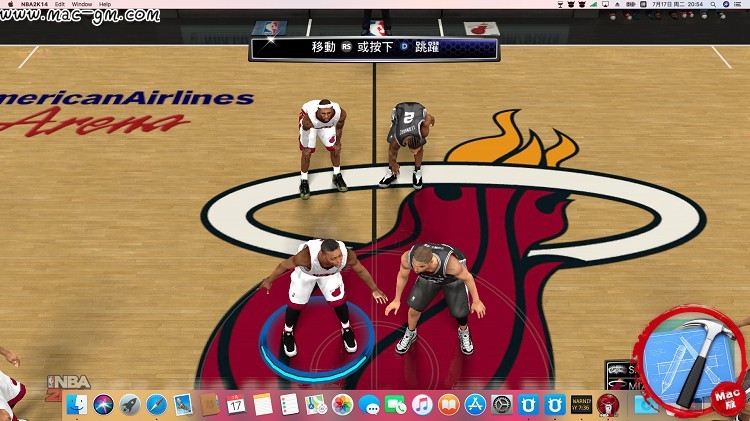This screenshot has height=421, width=750.
Task: Open Photos pinwheel icon in Dock
Action: coord(342,405)
